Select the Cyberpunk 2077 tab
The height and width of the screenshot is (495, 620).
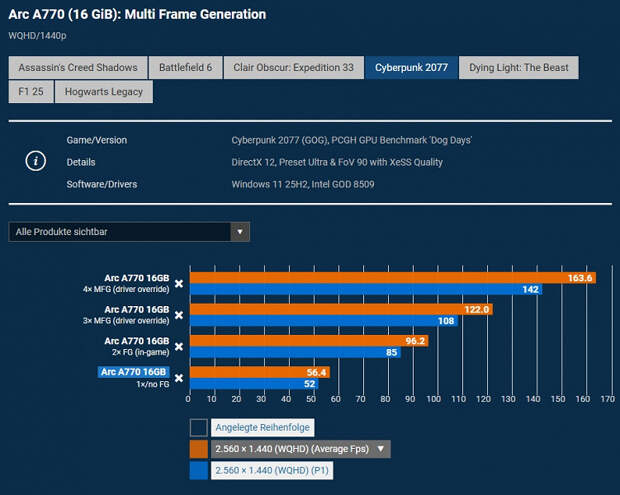pyautogui.click(x=412, y=68)
